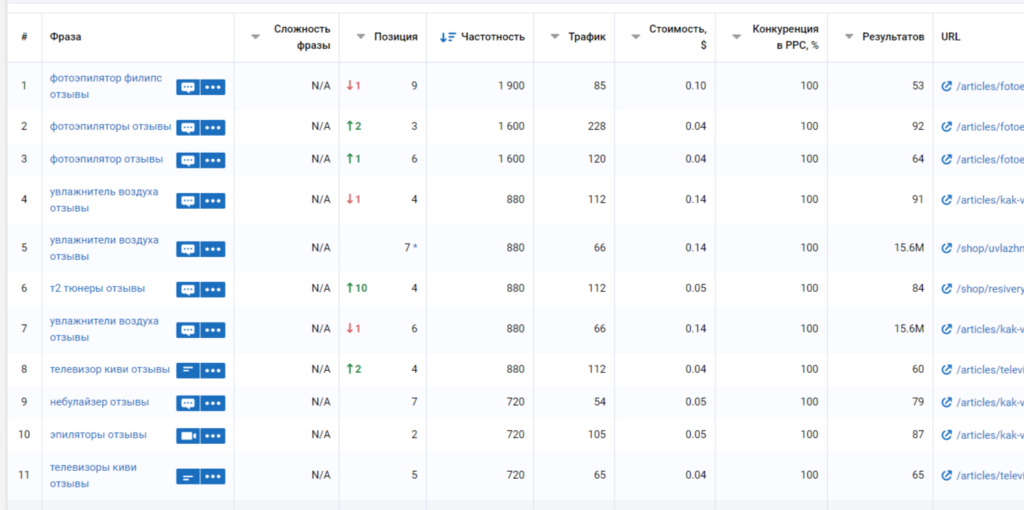Open the three-dots menu for телевизоры киви отзывы
Image resolution: width=1024 pixels, height=510 pixels.
[213, 476]
